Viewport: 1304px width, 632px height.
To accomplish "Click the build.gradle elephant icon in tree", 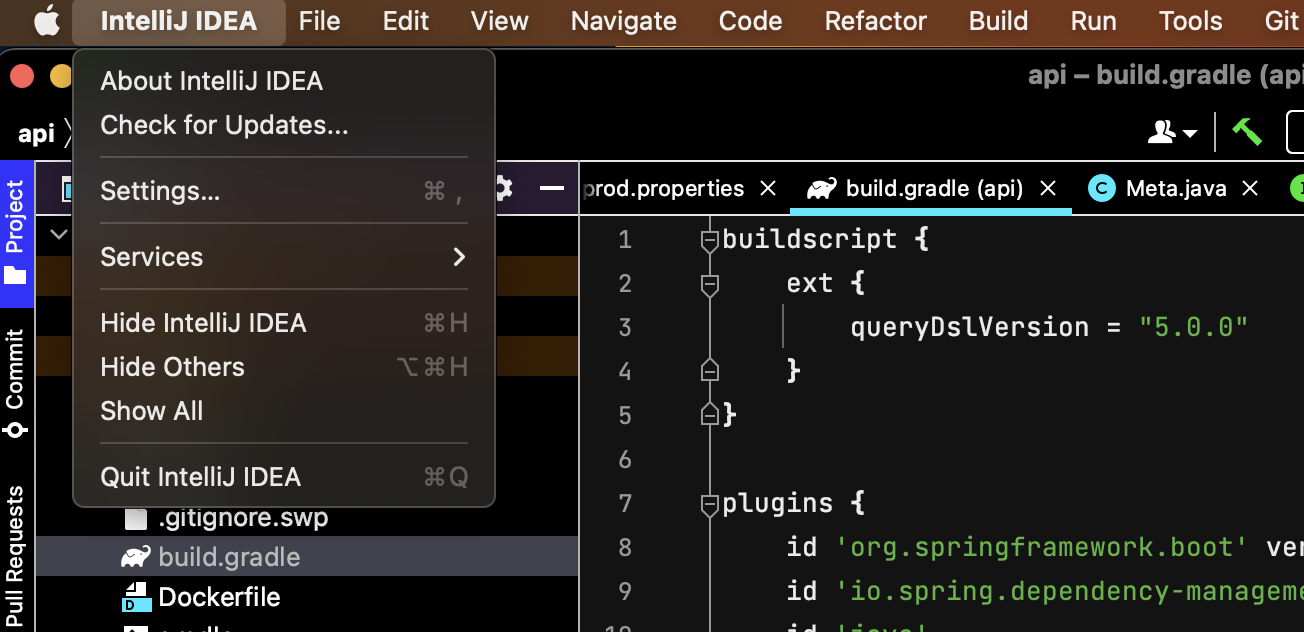I will [135, 557].
